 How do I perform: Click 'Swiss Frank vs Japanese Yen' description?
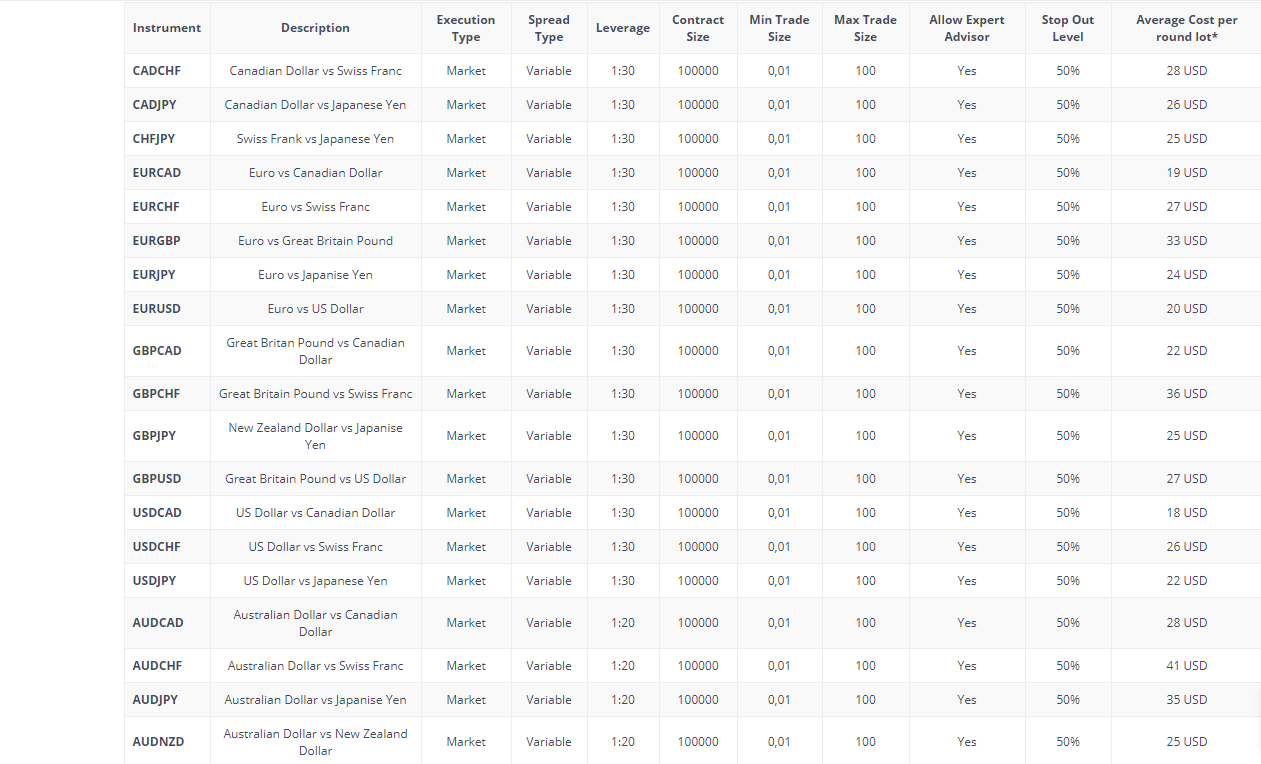pos(316,139)
